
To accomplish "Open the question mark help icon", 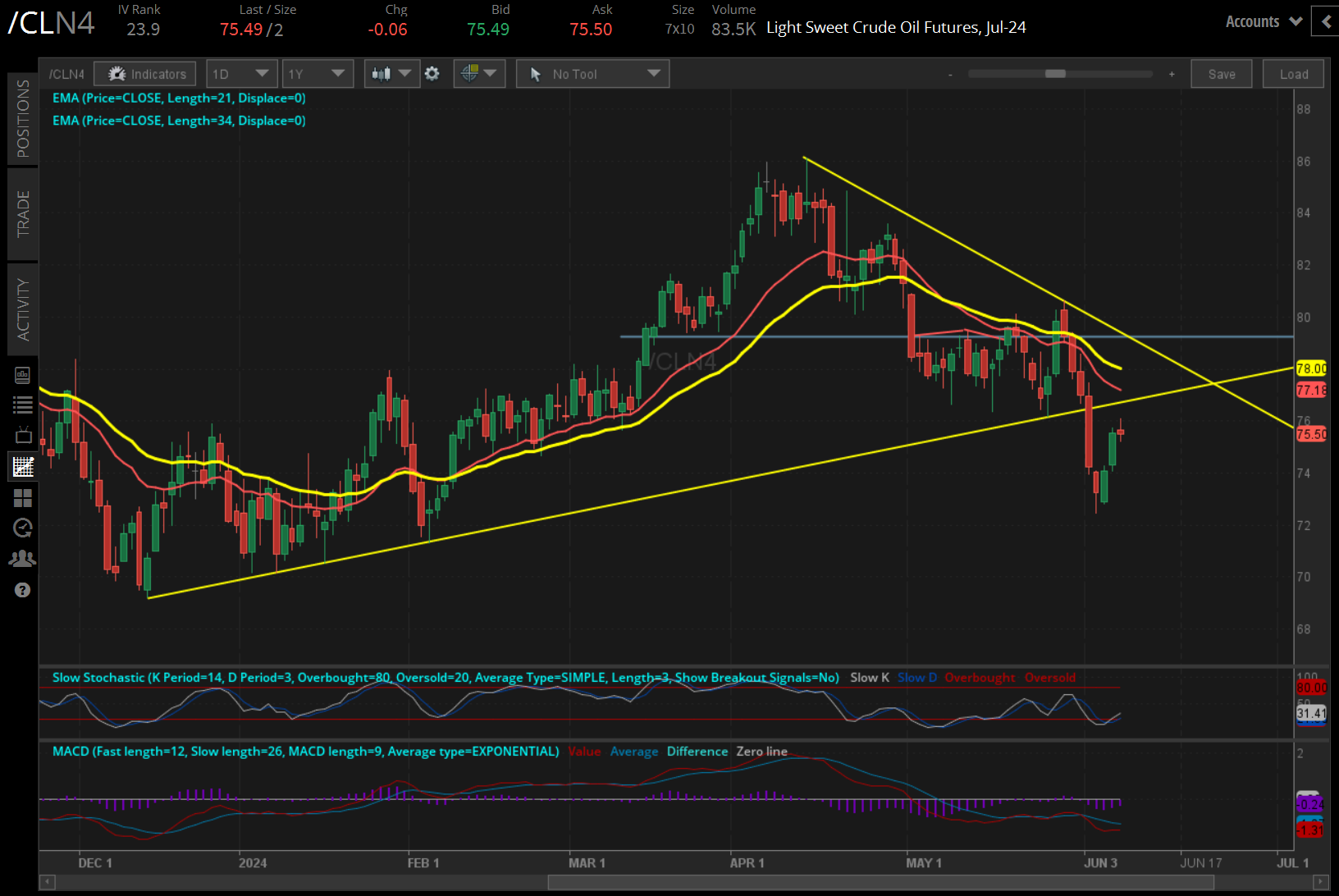I will click(23, 590).
